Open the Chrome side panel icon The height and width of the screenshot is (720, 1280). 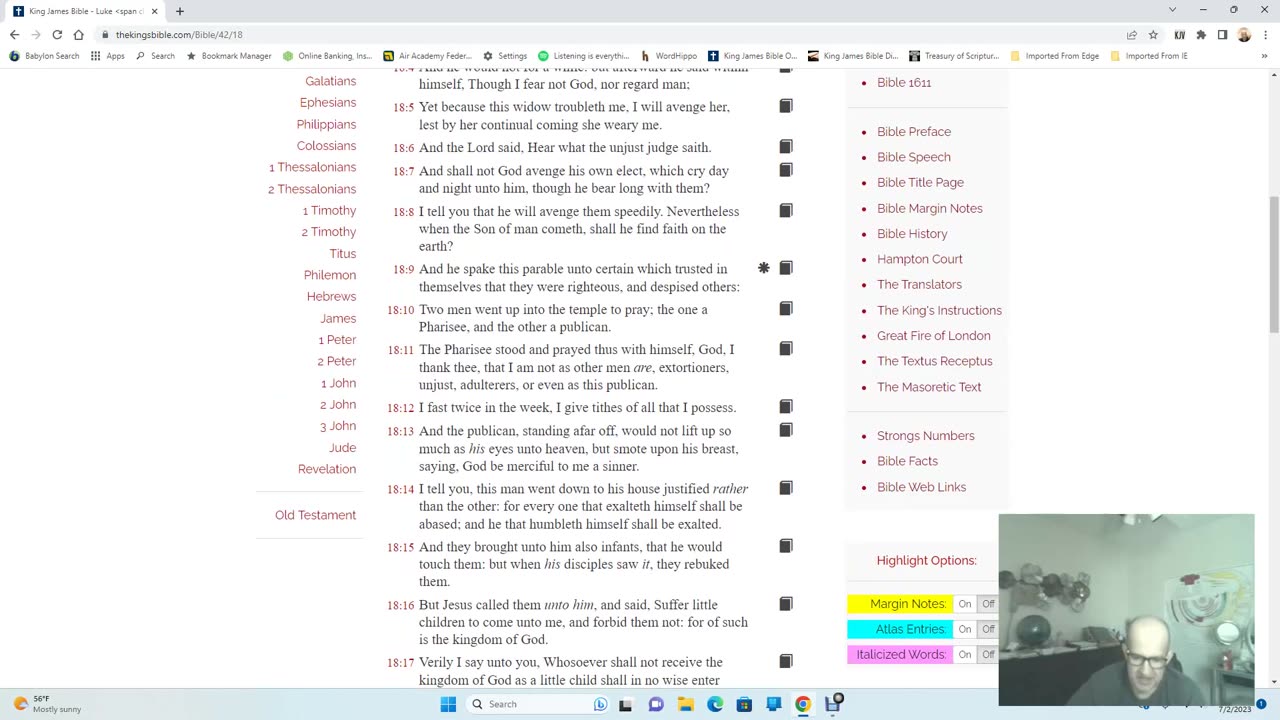click(1222, 34)
